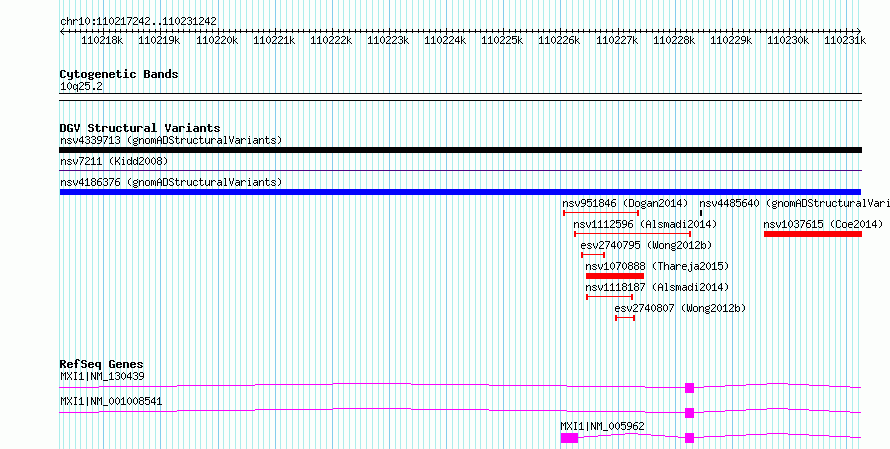The height and width of the screenshot is (449, 890).
Task: Open the nsv4339713 gnomAD variant label
Action: 171,140
